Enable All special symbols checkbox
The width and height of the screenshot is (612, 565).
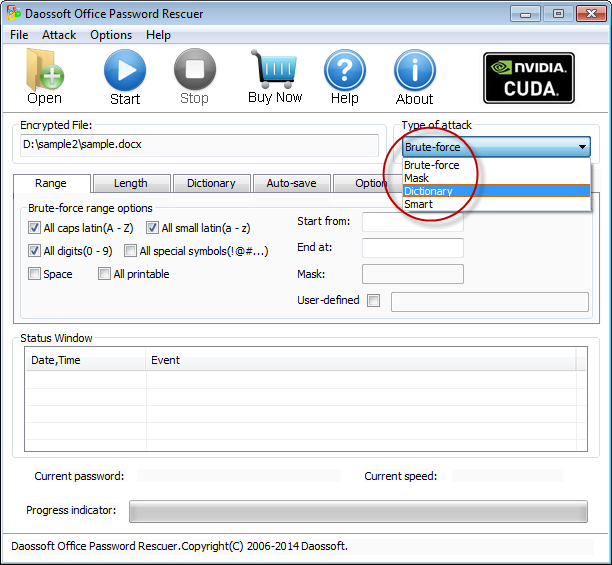coord(130,251)
